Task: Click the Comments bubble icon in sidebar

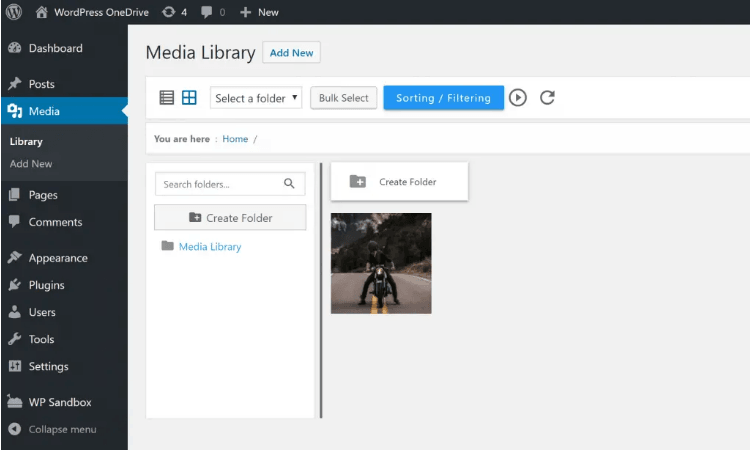Action: [15, 221]
